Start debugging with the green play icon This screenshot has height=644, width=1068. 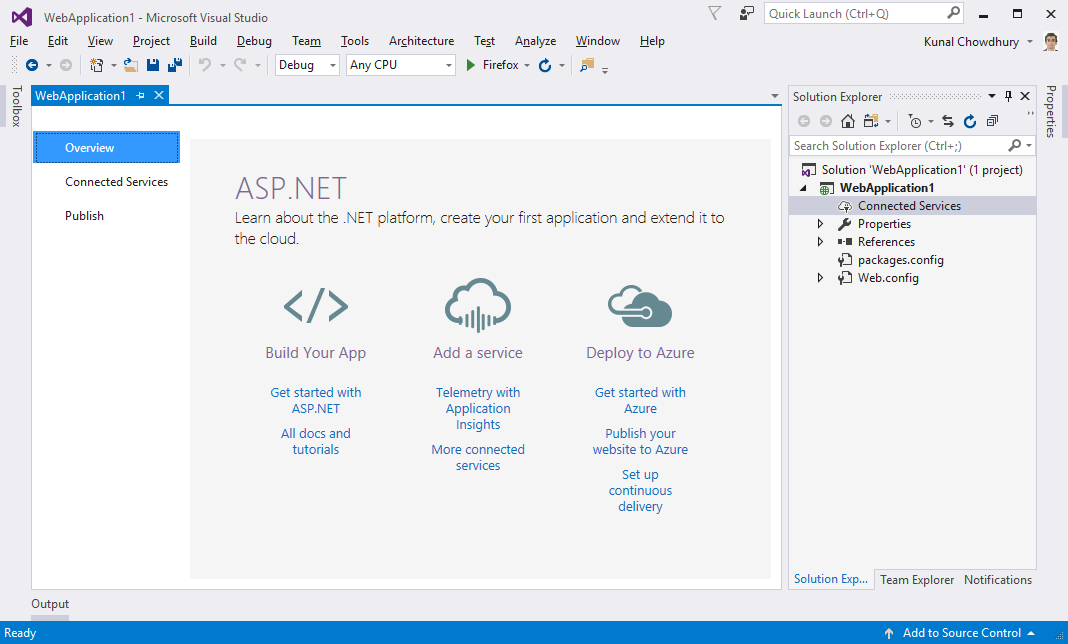click(471, 65)
